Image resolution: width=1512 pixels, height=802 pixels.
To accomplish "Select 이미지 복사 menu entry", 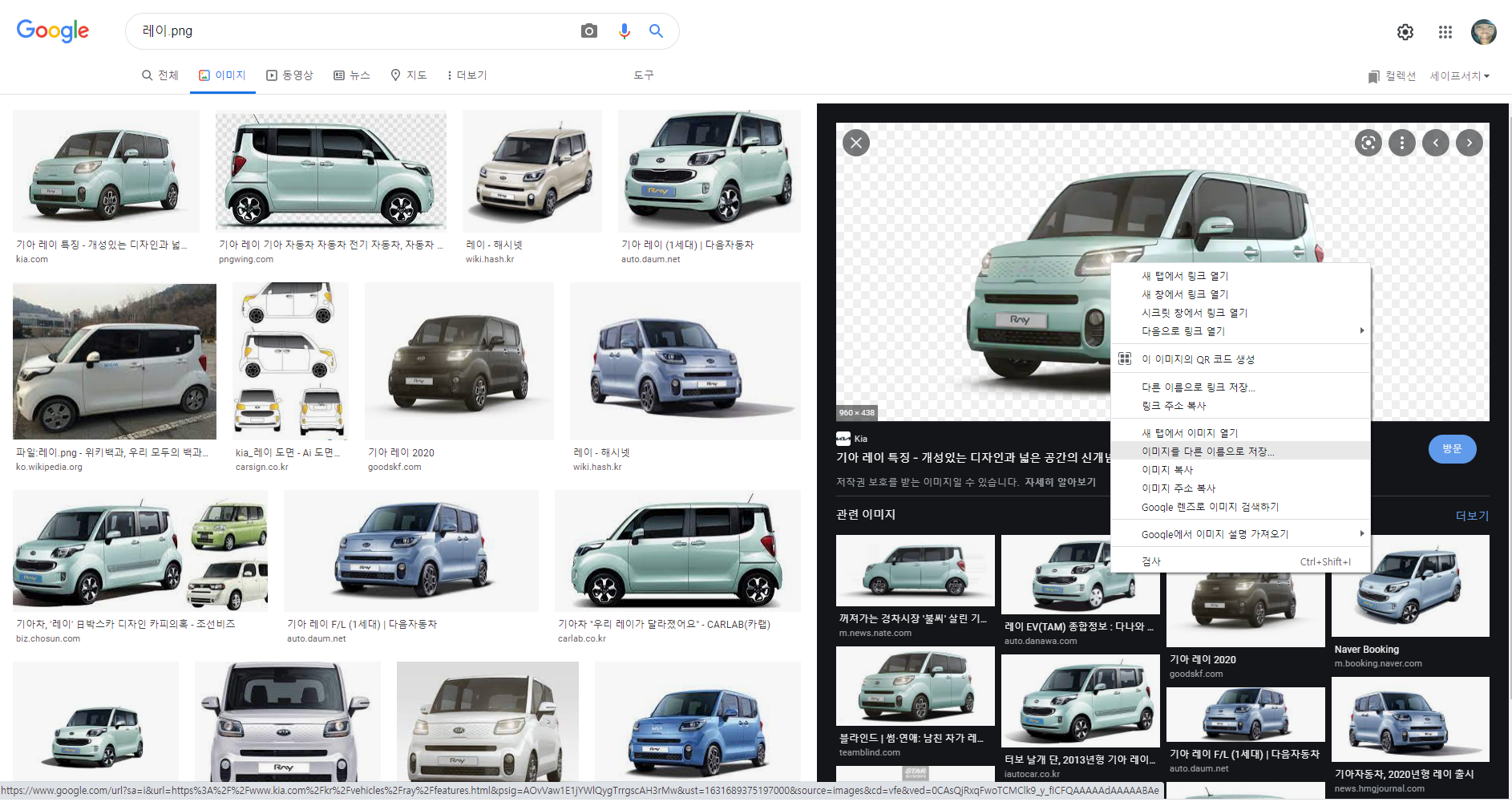I will point(1240,469).
